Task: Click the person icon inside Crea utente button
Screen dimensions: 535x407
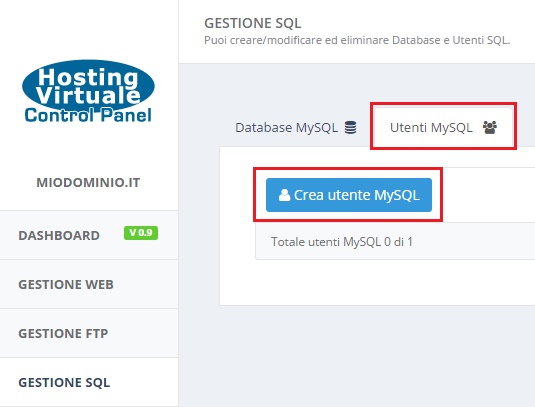Action: (284, 195)
